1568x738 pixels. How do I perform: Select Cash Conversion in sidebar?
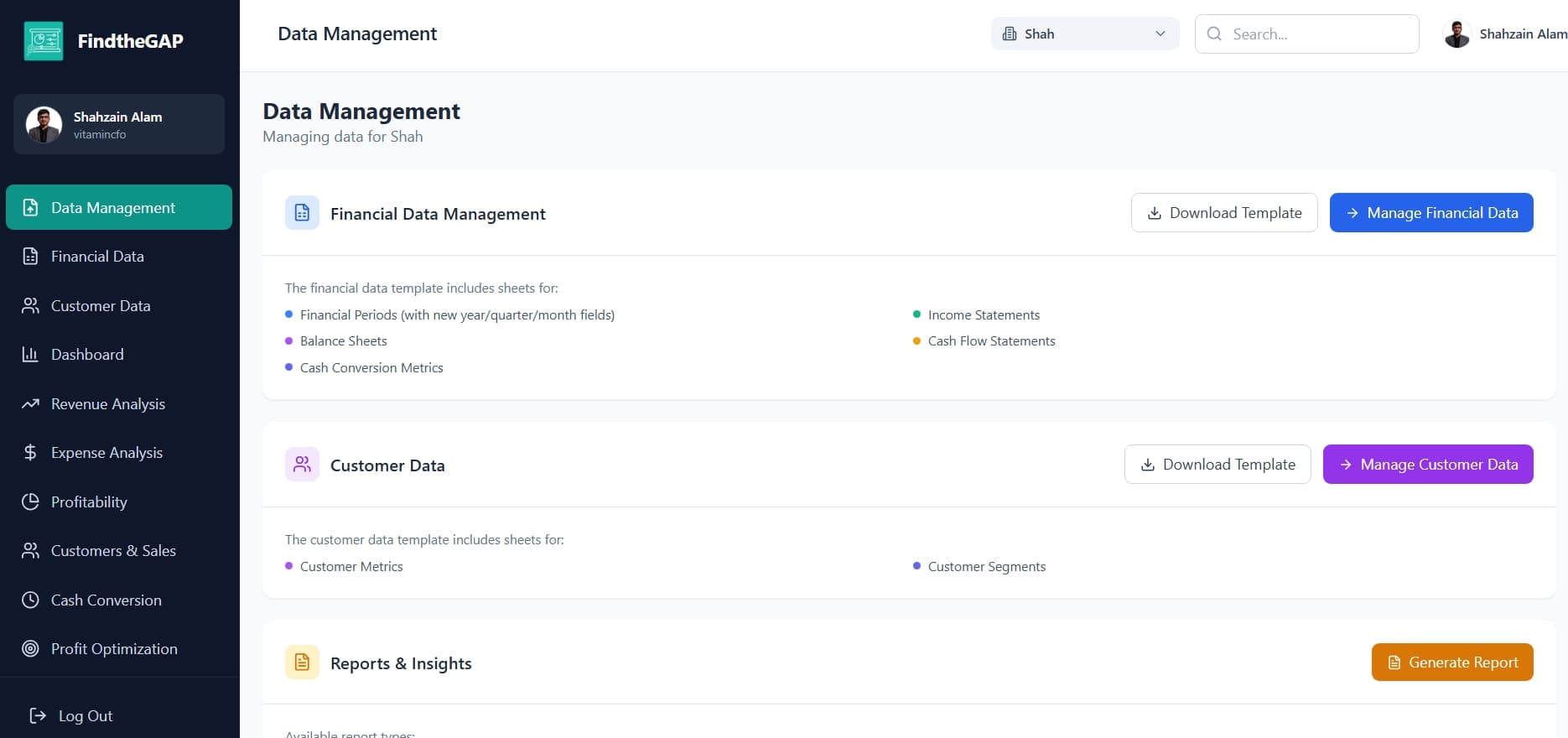tap(119, 600)
